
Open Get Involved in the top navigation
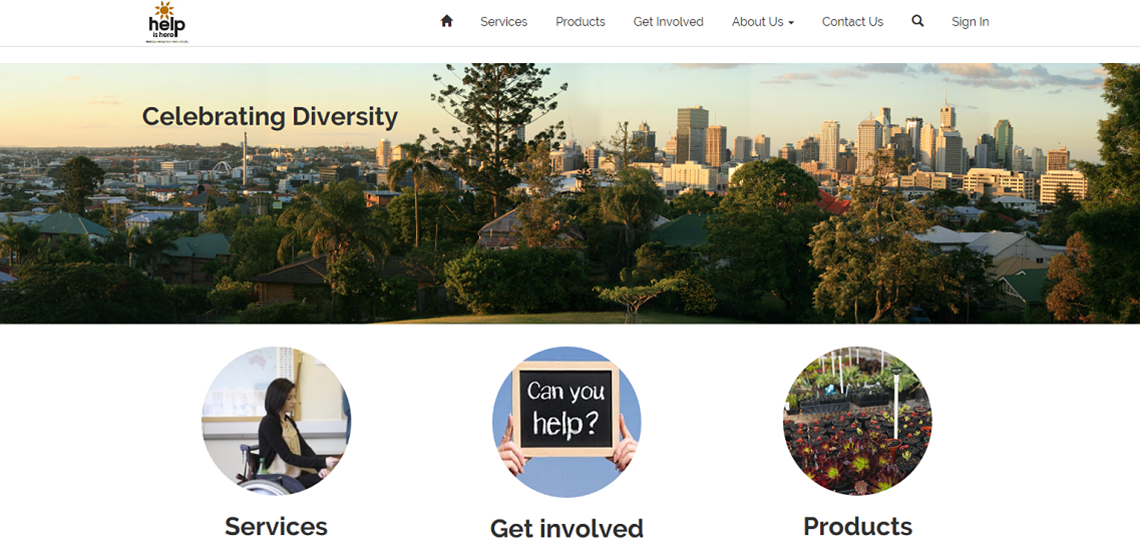tap(668, 21)
